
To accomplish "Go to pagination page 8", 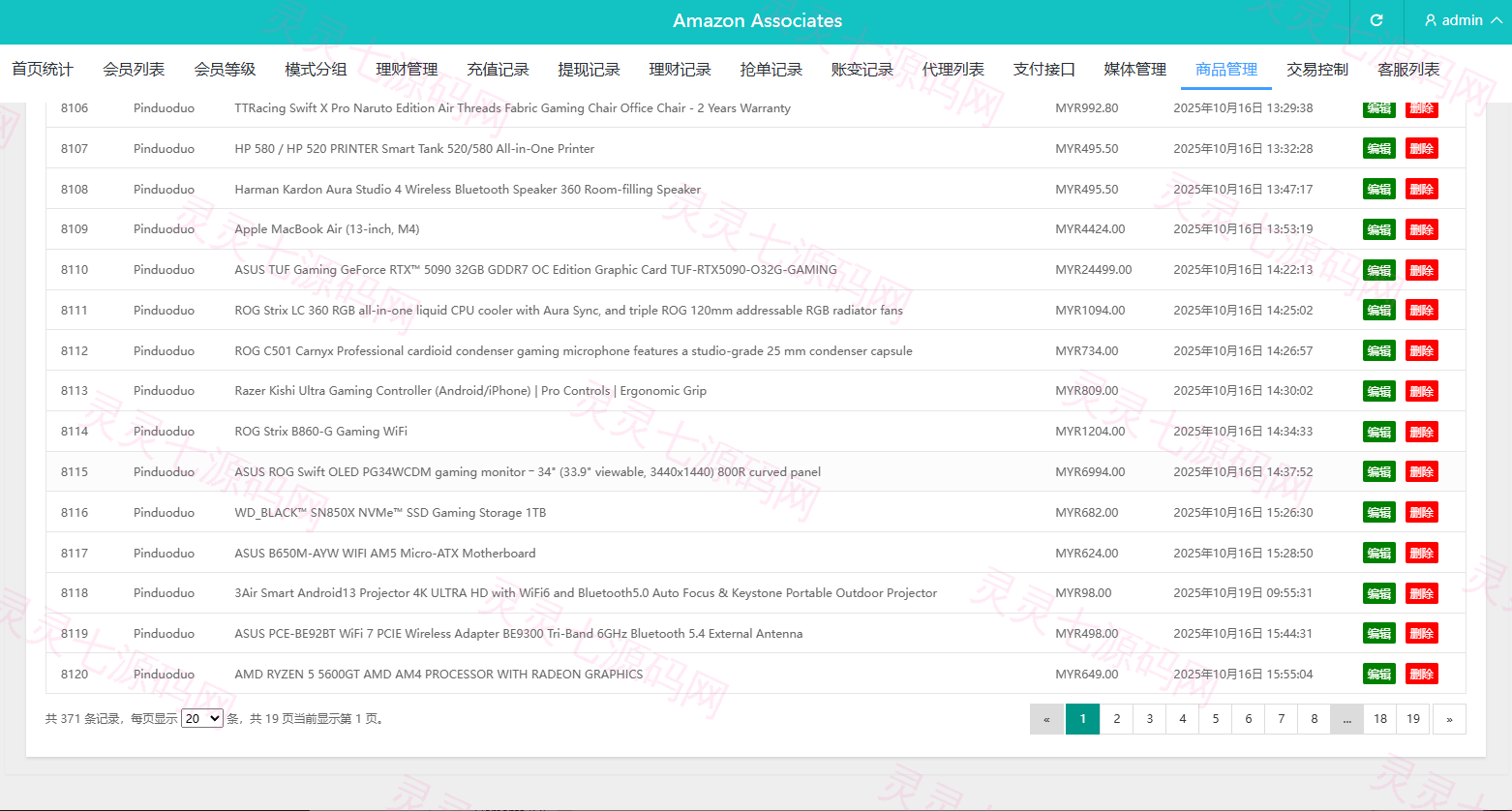I will click(1315, 719).
